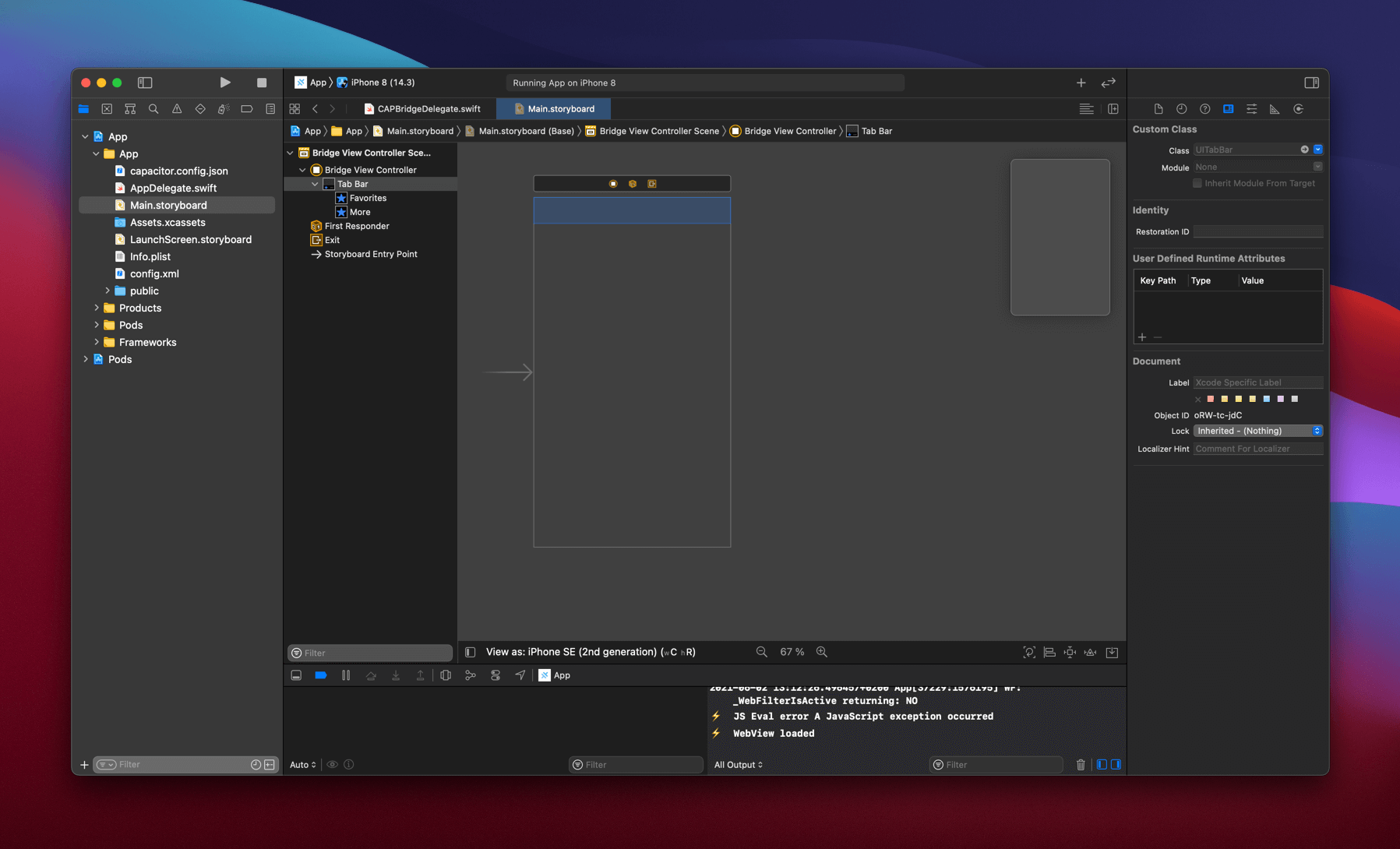Zoom in the storyboard canvas
This screenshot has height=849, width=1400.
pyautogui.click(x=822, y=652)
